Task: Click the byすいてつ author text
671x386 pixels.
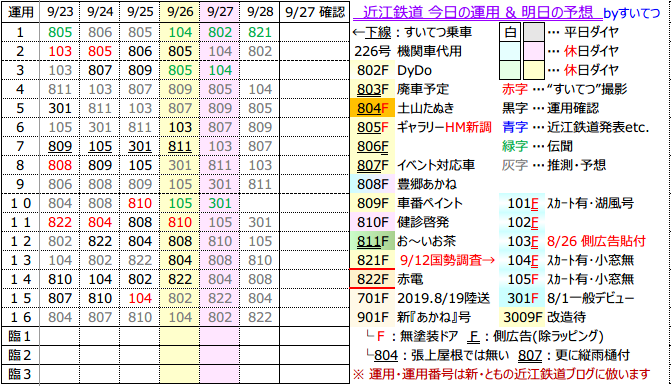Action: [632, 14]
